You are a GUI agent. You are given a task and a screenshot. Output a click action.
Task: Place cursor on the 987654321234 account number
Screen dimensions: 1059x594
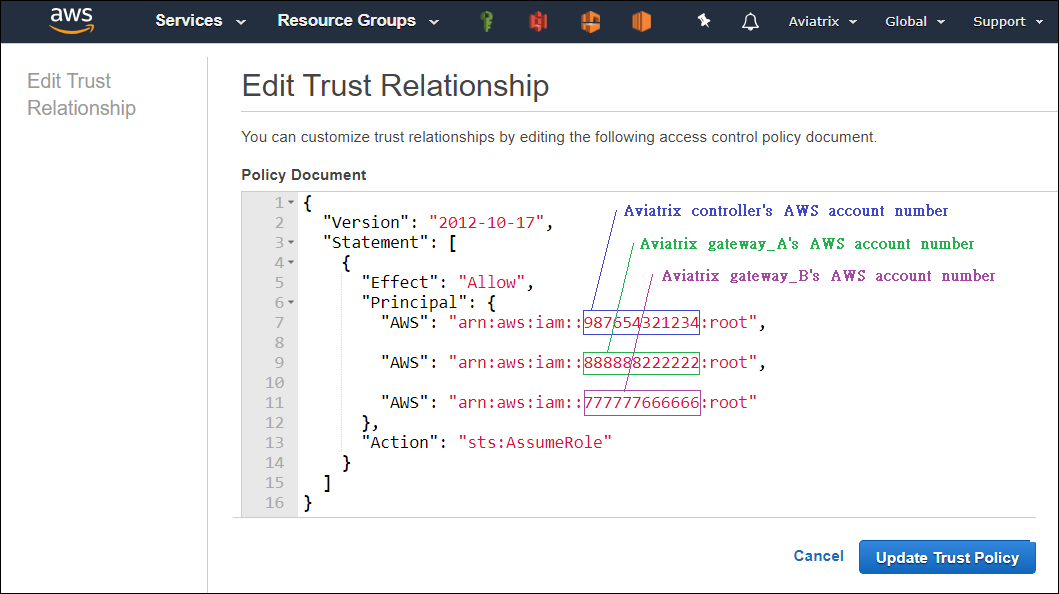click(x=641, y=323)
